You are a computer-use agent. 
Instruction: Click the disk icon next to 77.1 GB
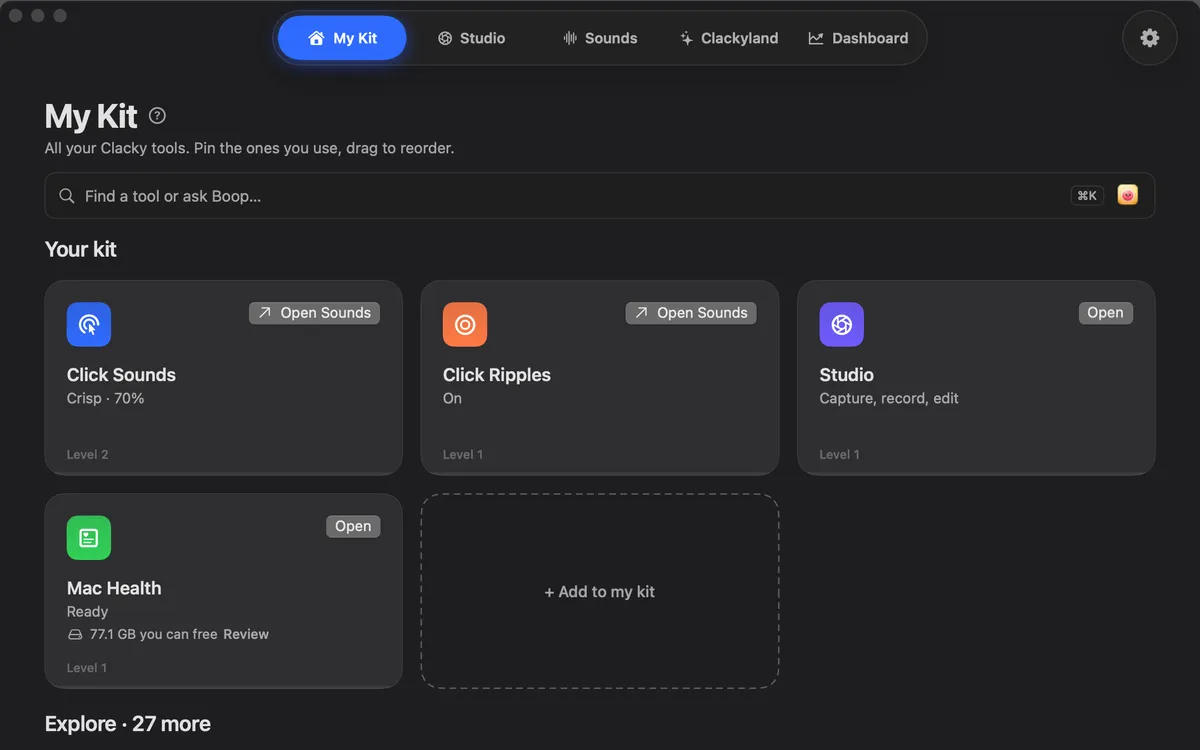(75, 635)
